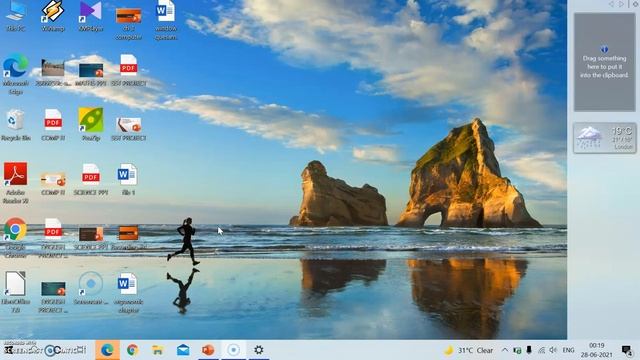The image size is (640, 360).
Task: Open Settings from the taskbar gear icon
Action: [x=259, y=350]
